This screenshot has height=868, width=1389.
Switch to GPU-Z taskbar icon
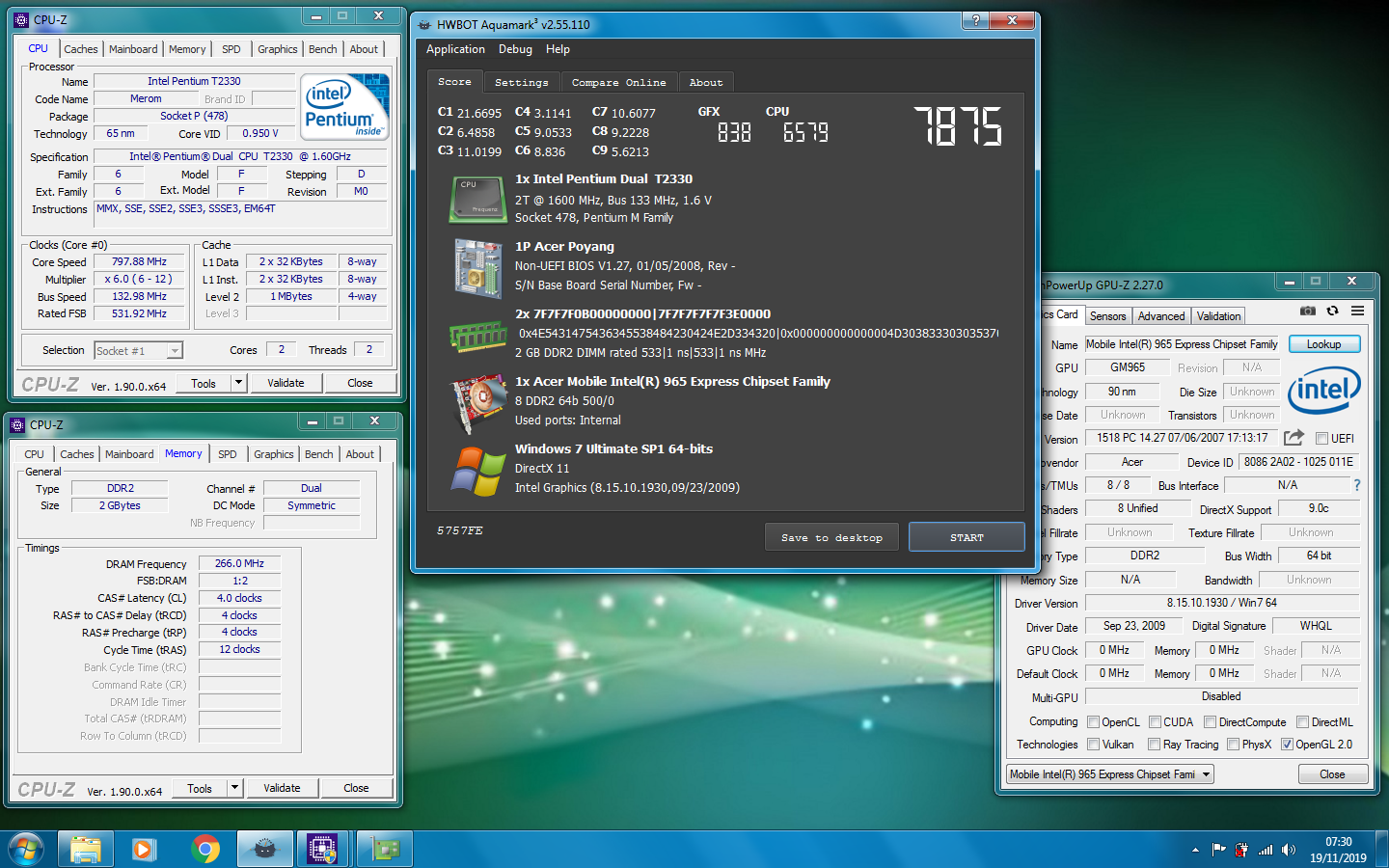[385, 849]
